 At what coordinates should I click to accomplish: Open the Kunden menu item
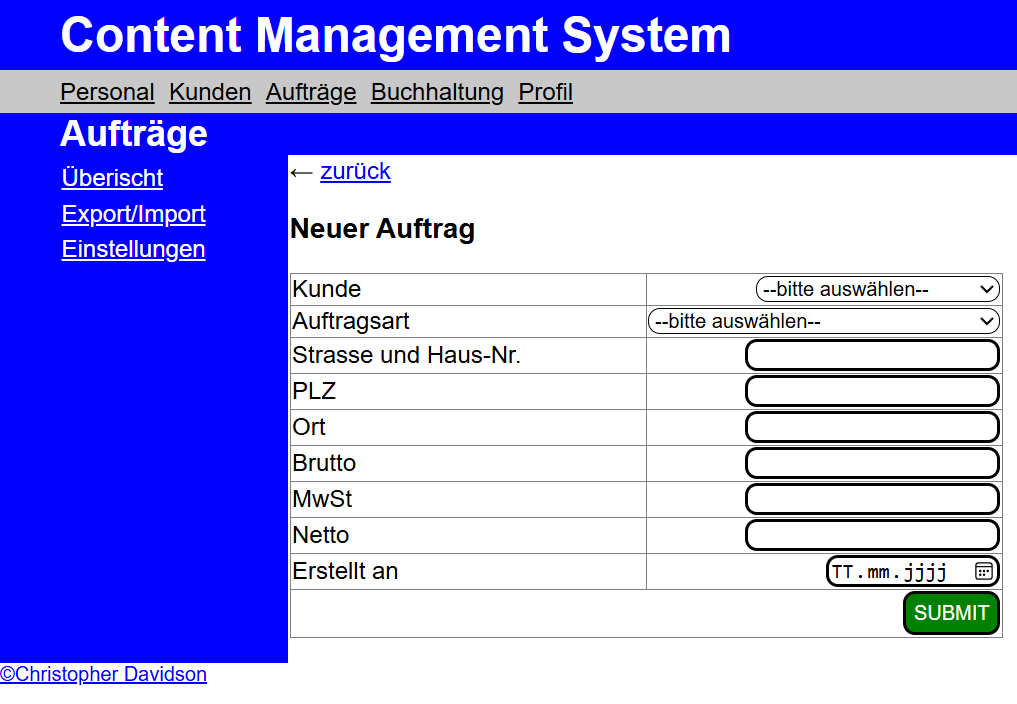click(210, 92)
